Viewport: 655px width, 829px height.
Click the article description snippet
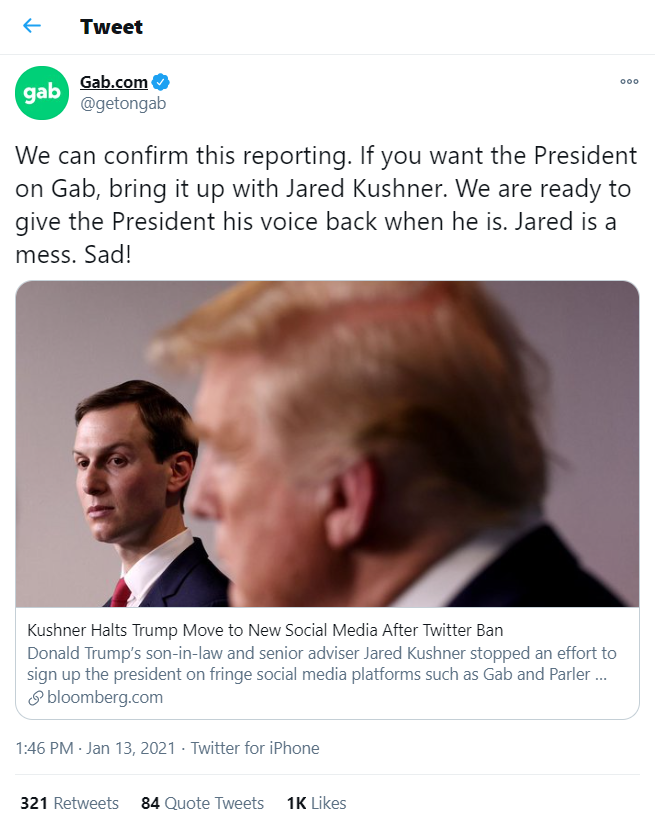point(320,663)
